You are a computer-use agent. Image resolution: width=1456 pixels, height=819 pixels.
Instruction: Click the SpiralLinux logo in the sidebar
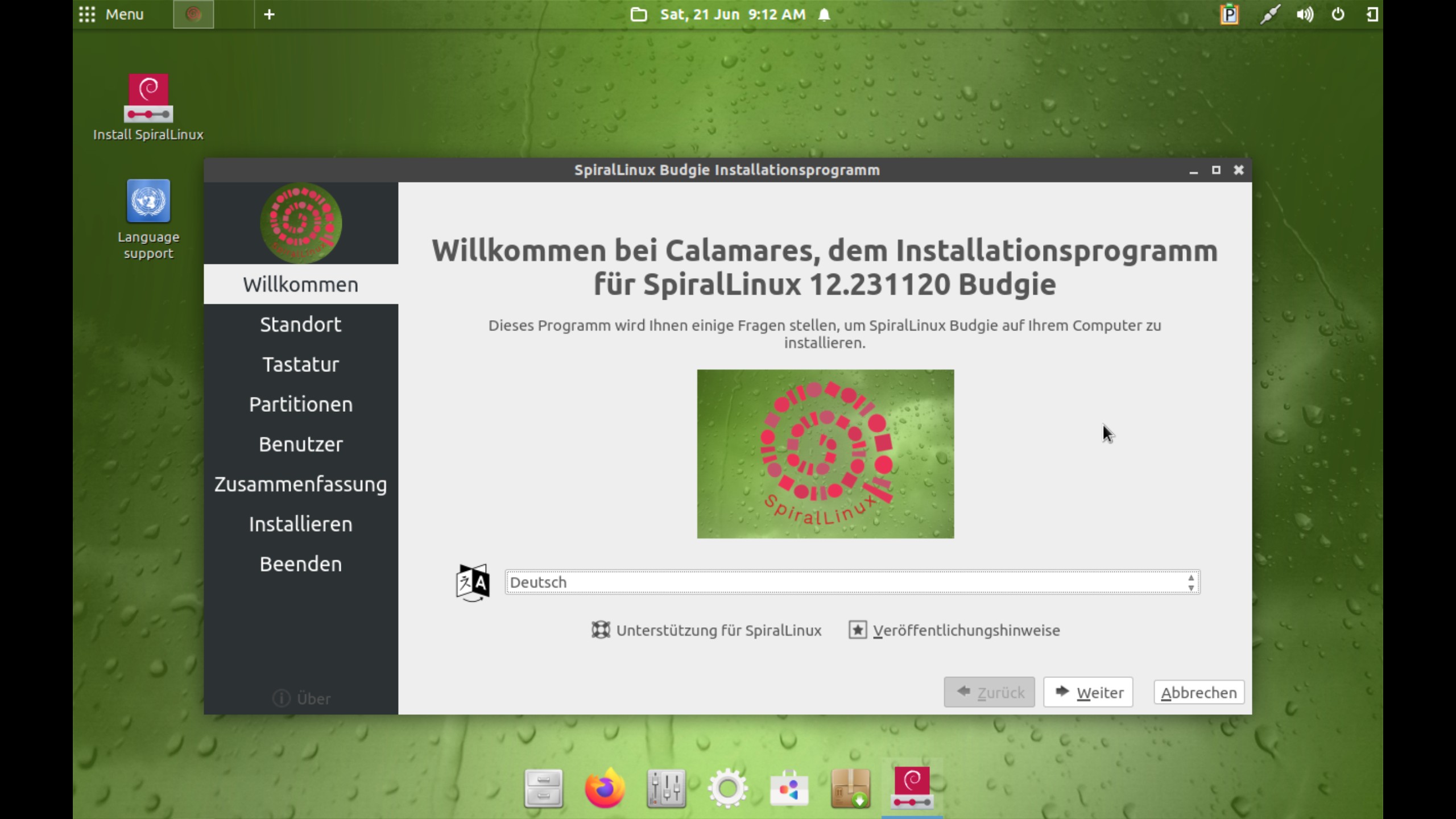(301, 223)
